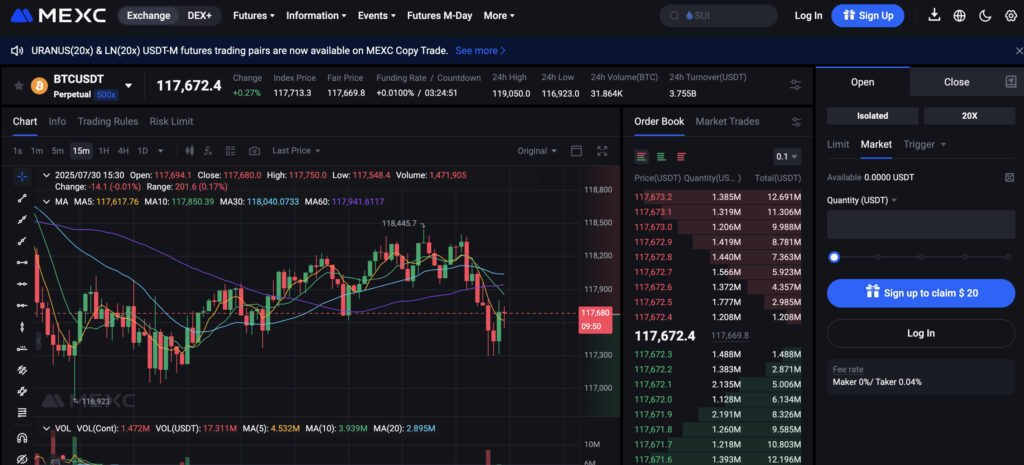Select the 4H timeframe
Image resolution: width=1024 pixels, height=465 pixels.
123,151
